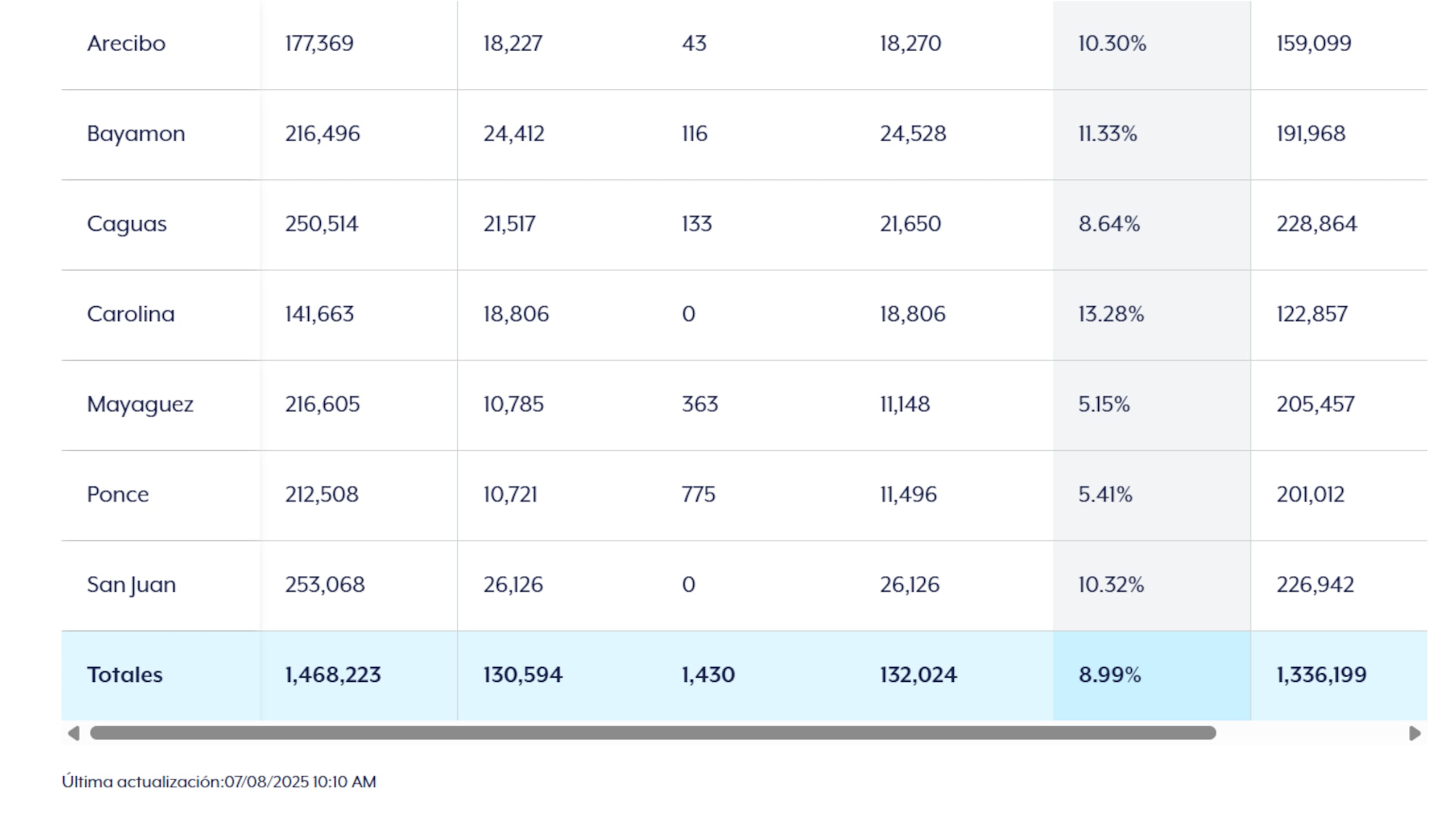Viewport: 1456px width, 832px height.
Task: Click the empty scrollbar track right of the thumb
Action: [1310, 733]
